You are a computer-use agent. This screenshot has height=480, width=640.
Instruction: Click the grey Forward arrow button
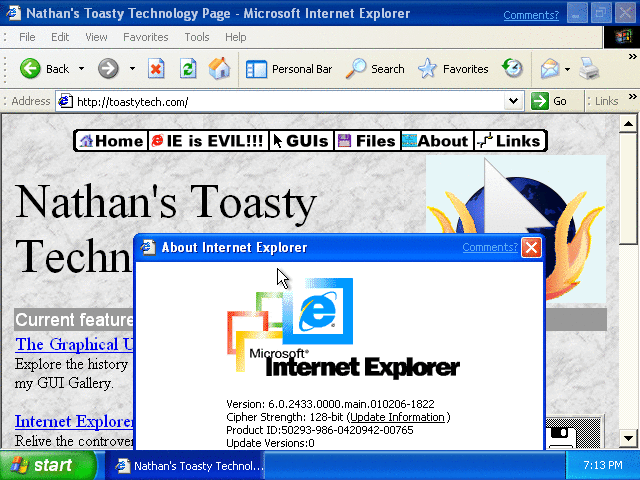[x=108, y=69]
